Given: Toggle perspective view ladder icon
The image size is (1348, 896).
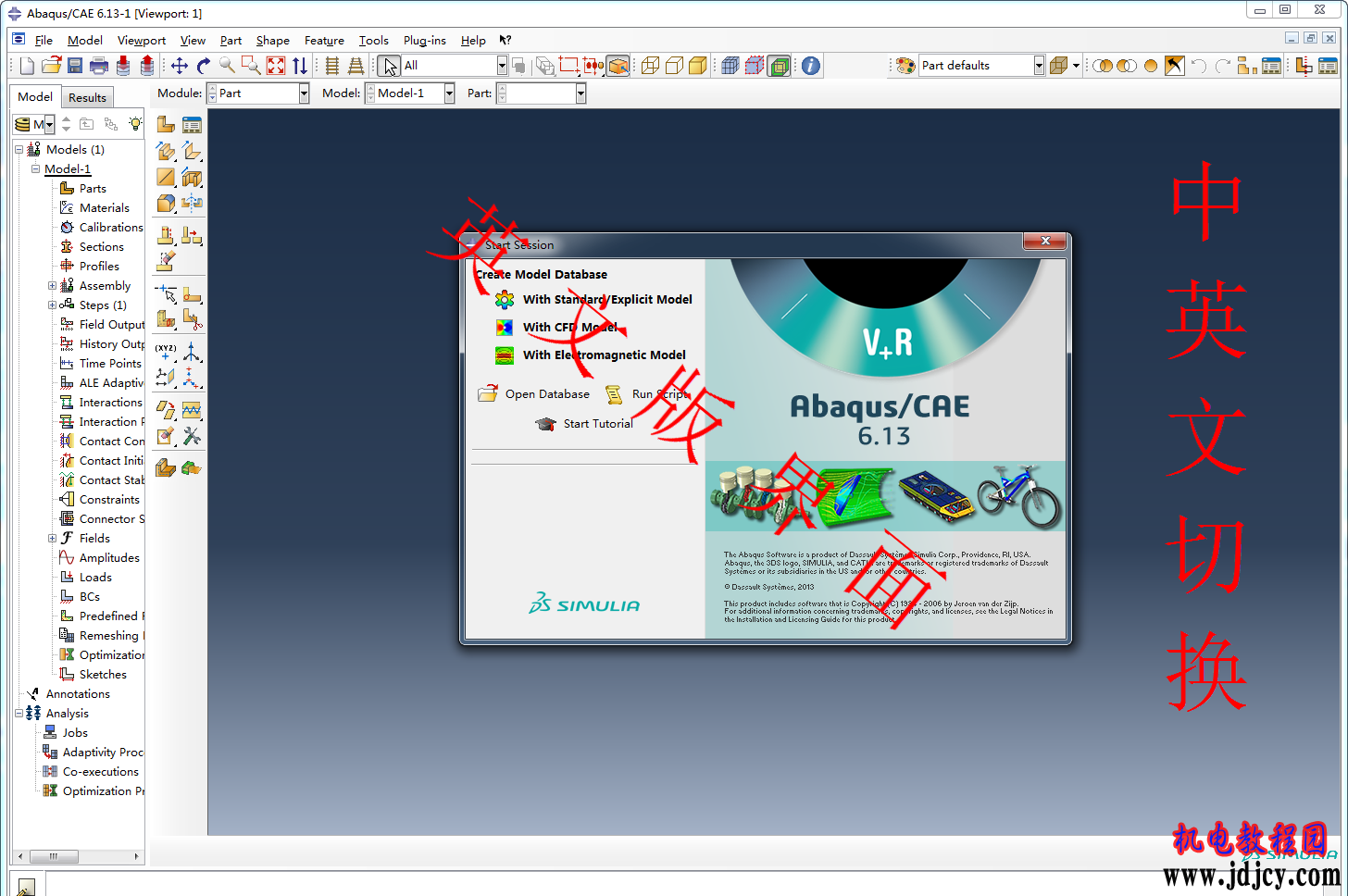Looking at the screenshot, I should coord(356,66).
